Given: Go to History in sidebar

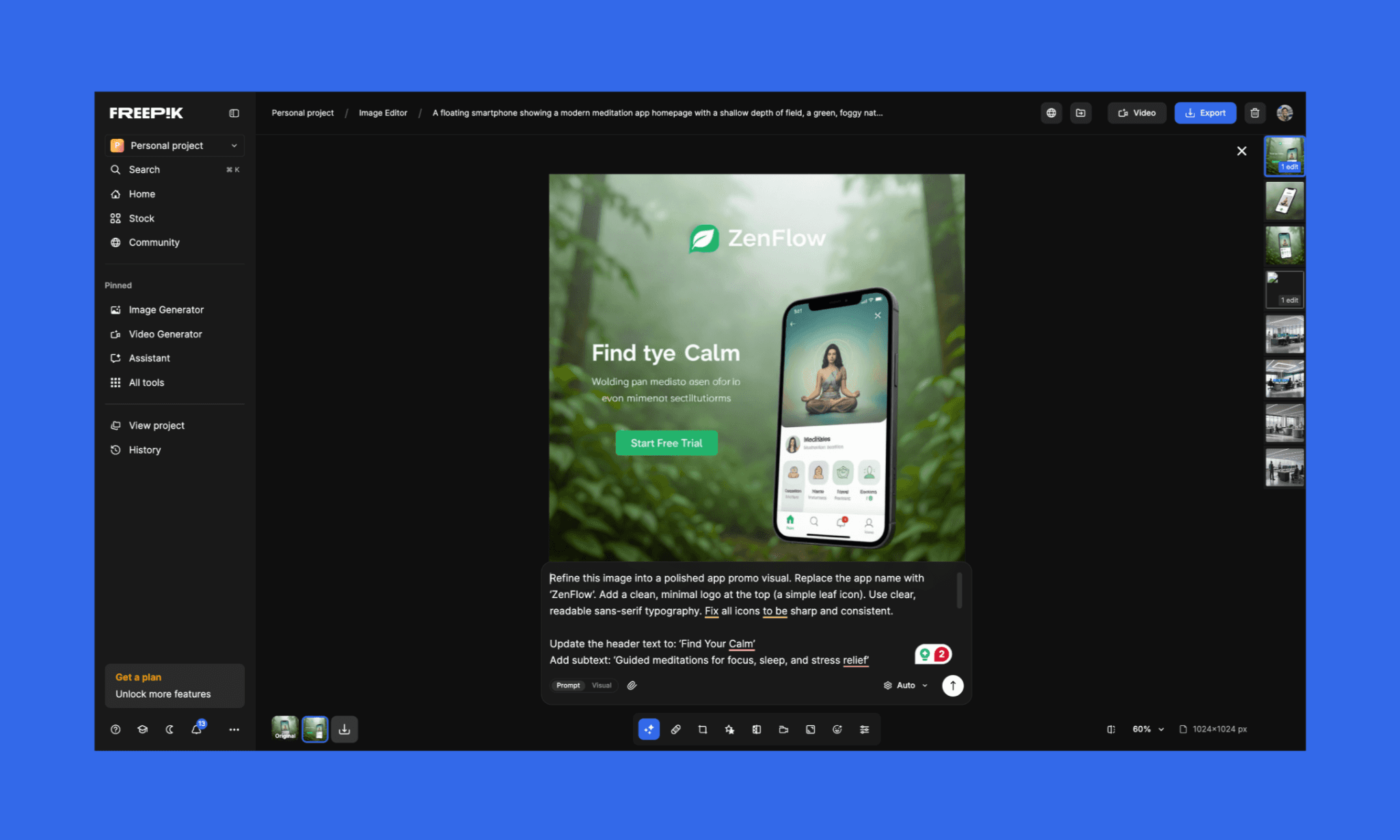Looking at the screenshot, I should 145,450.
